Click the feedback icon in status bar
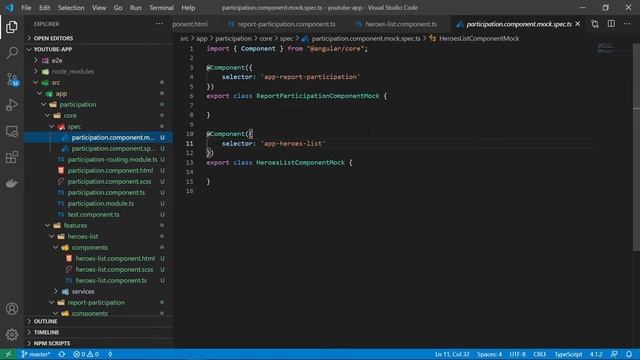This screenshot has height=360, width=640. 614,354
